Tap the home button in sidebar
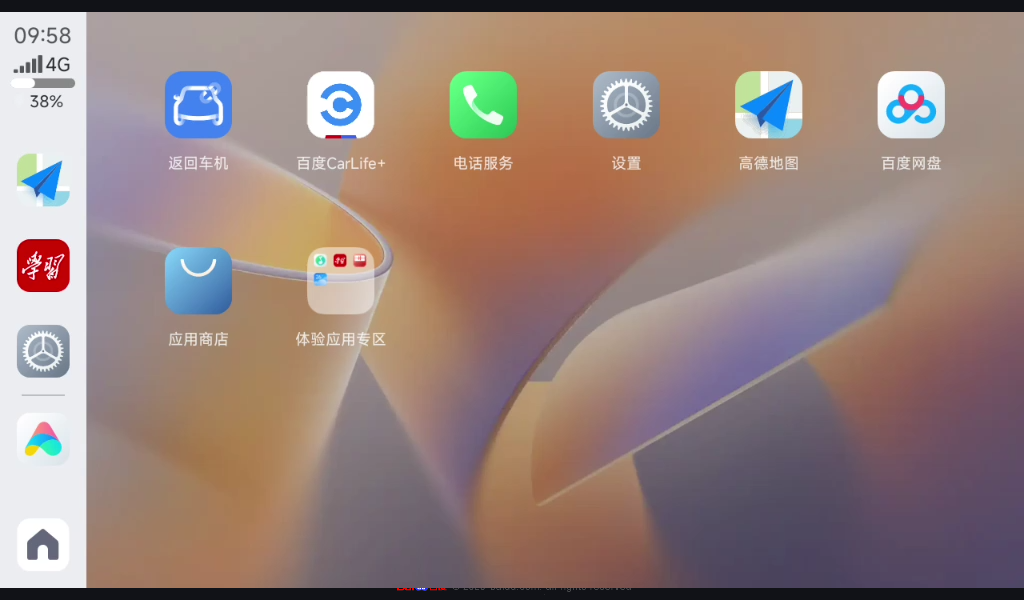The image size is (1024, 600). (43, 545)
